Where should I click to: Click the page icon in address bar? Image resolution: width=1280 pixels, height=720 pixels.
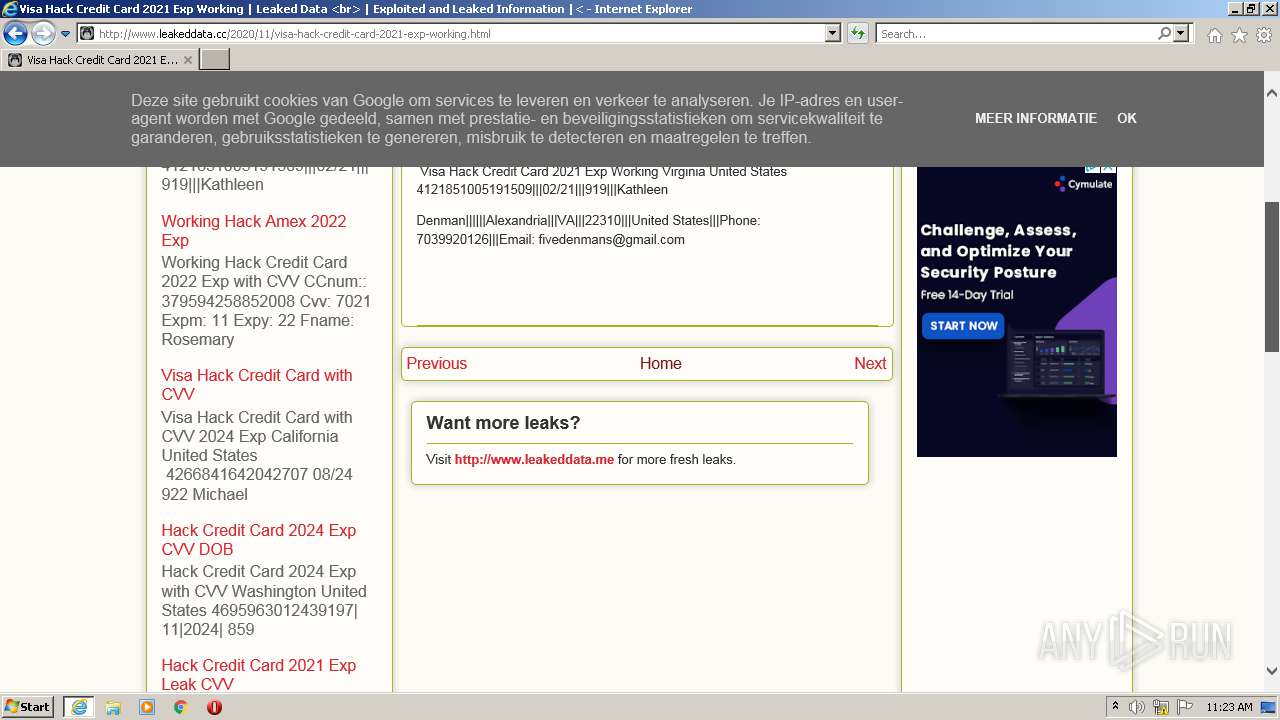tap(87, 33)
